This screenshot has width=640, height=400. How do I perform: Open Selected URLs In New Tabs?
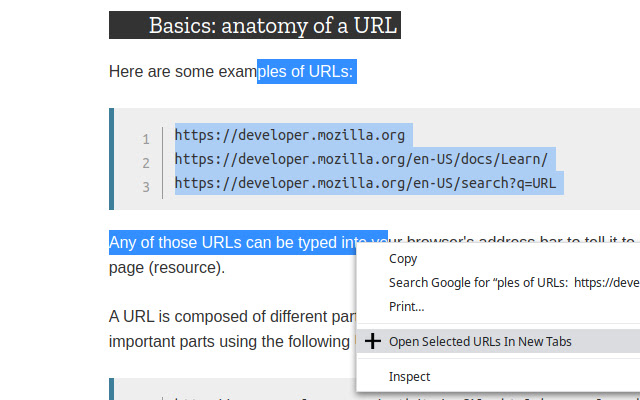coord(480,341)
